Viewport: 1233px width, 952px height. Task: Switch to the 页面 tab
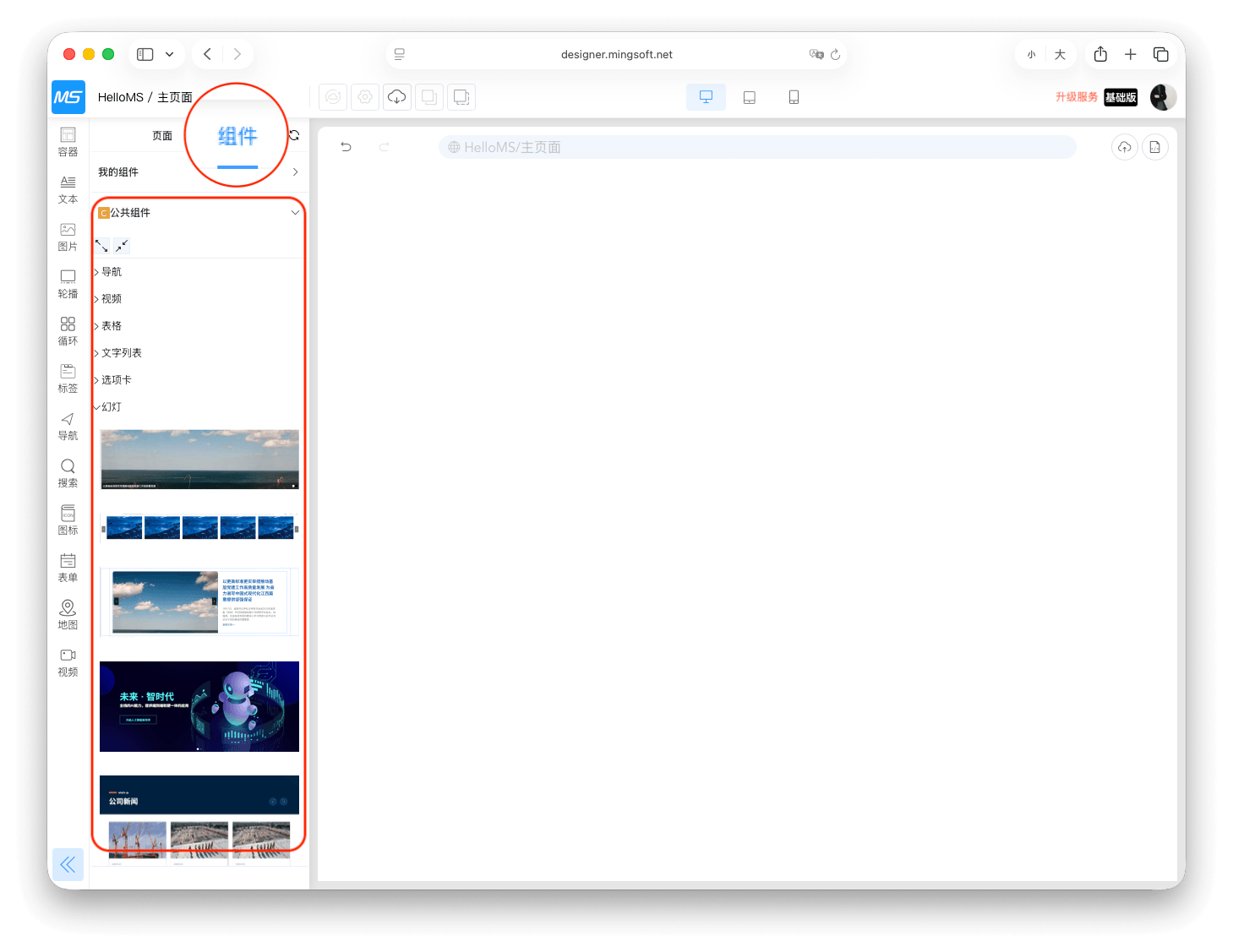point(162,136)
